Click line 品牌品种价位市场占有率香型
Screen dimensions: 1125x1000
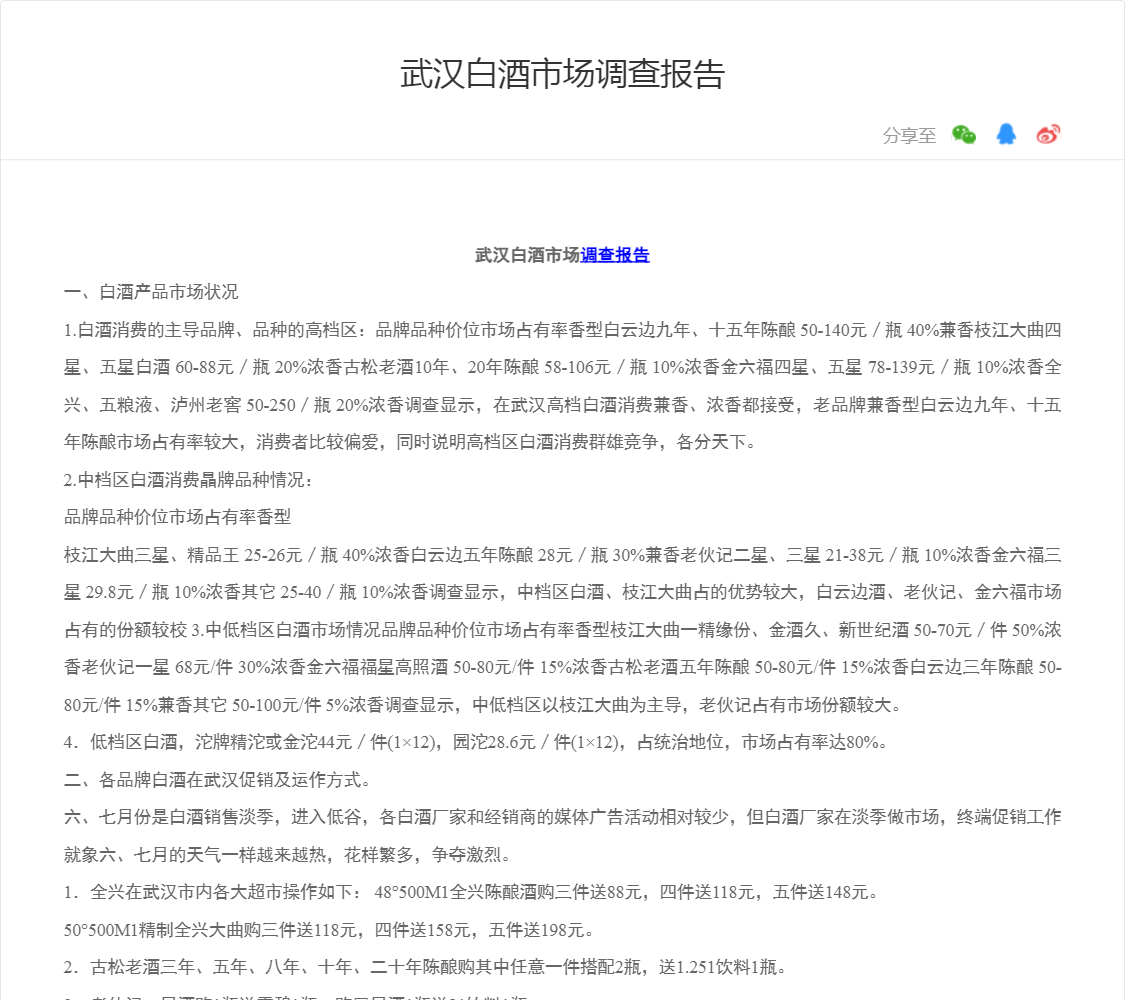[x=177, y=517]
